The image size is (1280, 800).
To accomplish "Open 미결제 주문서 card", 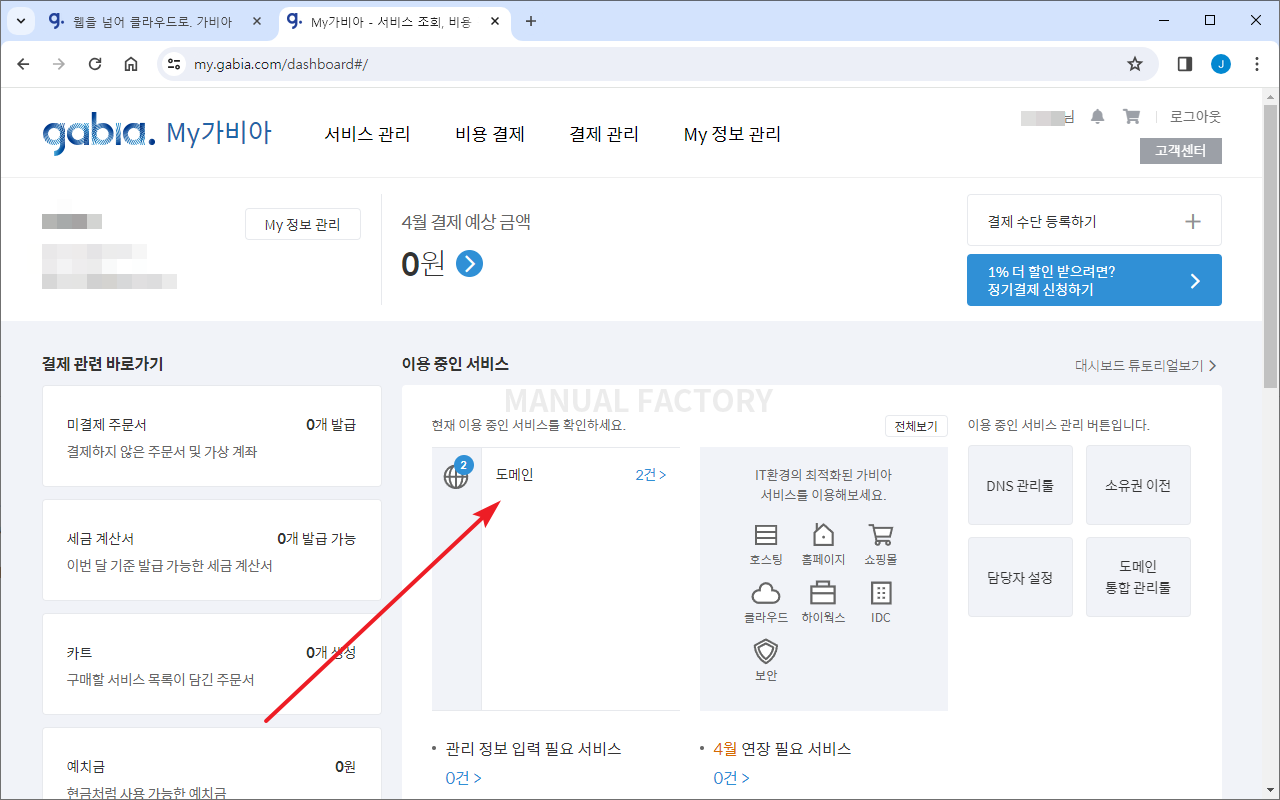I will pos(212,436).
